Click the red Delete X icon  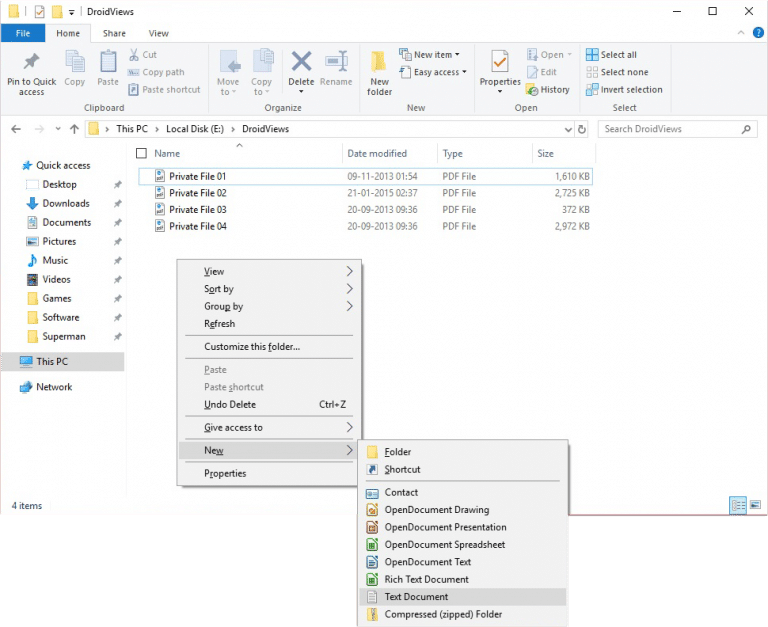point(301,61)
